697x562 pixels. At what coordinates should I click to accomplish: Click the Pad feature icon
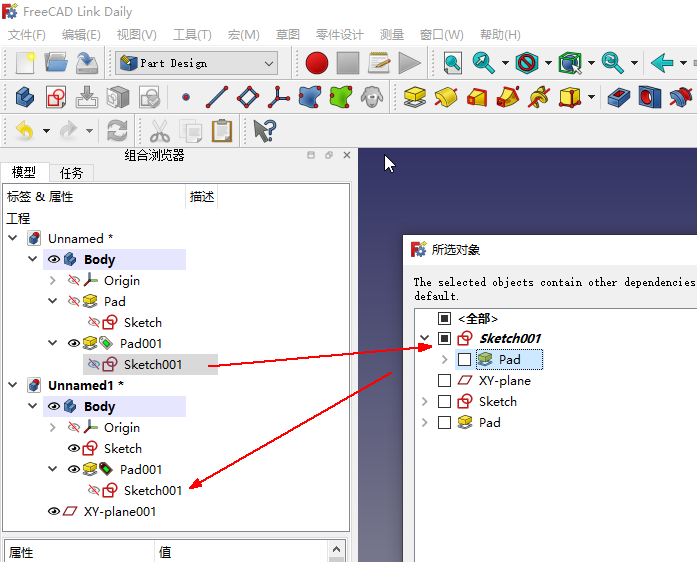(x=415, y=97)
